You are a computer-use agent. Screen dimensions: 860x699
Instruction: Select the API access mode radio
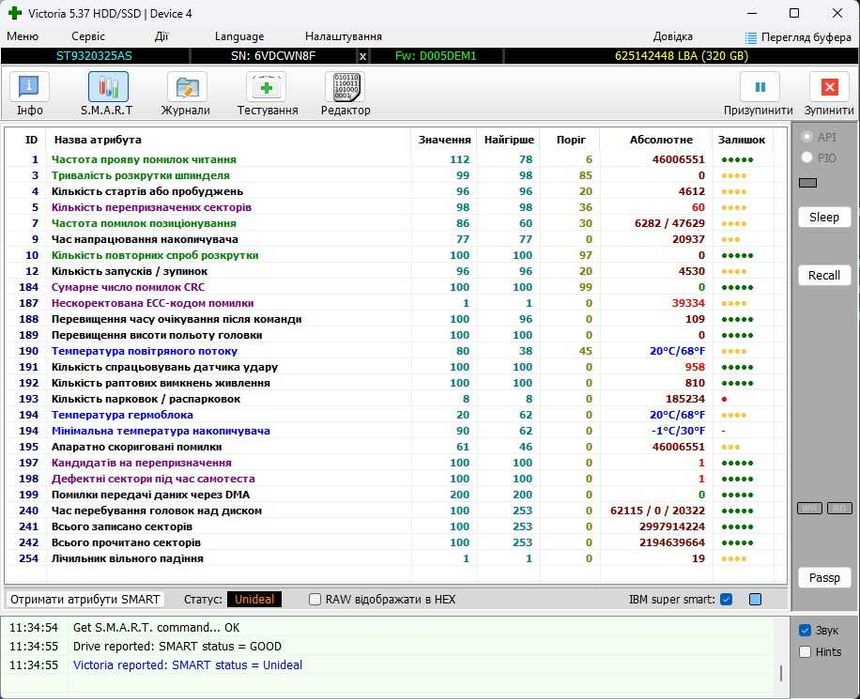coord(807,137)
